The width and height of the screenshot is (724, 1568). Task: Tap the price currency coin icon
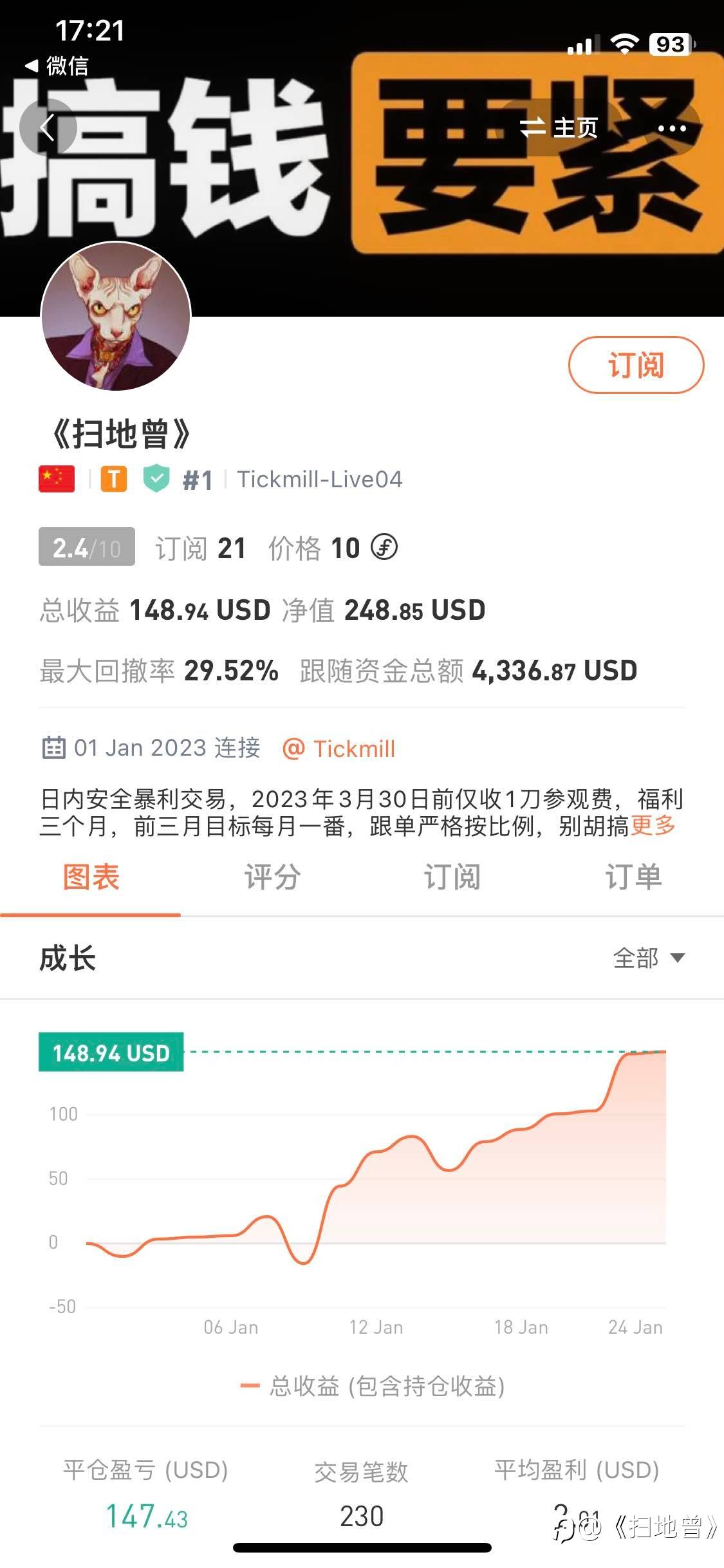coord(384,548)
